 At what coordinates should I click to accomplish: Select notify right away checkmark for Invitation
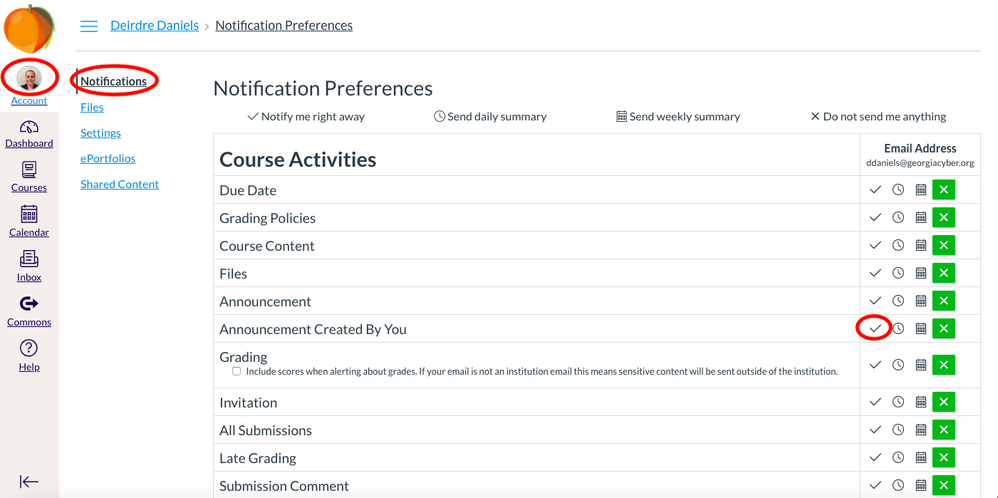876,402
